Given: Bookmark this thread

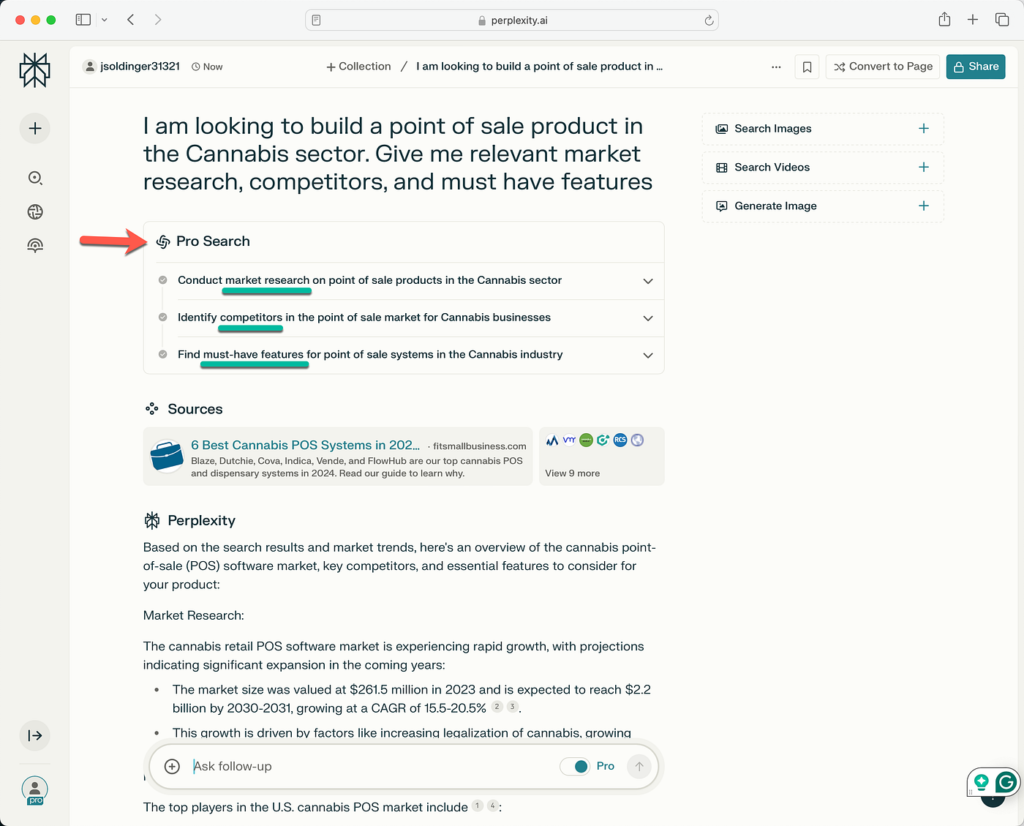Looking at the screenshot, I should point(806,67).
